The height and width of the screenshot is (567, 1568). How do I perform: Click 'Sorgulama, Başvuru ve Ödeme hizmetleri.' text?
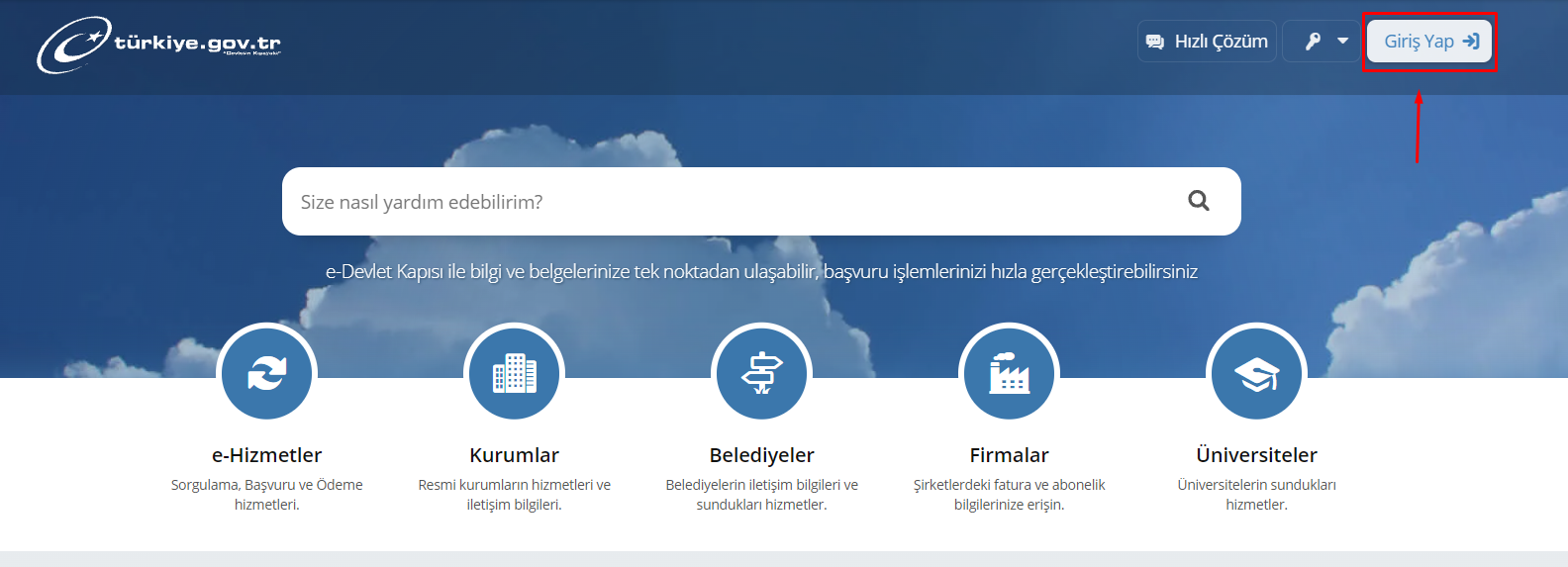(267, 495)
